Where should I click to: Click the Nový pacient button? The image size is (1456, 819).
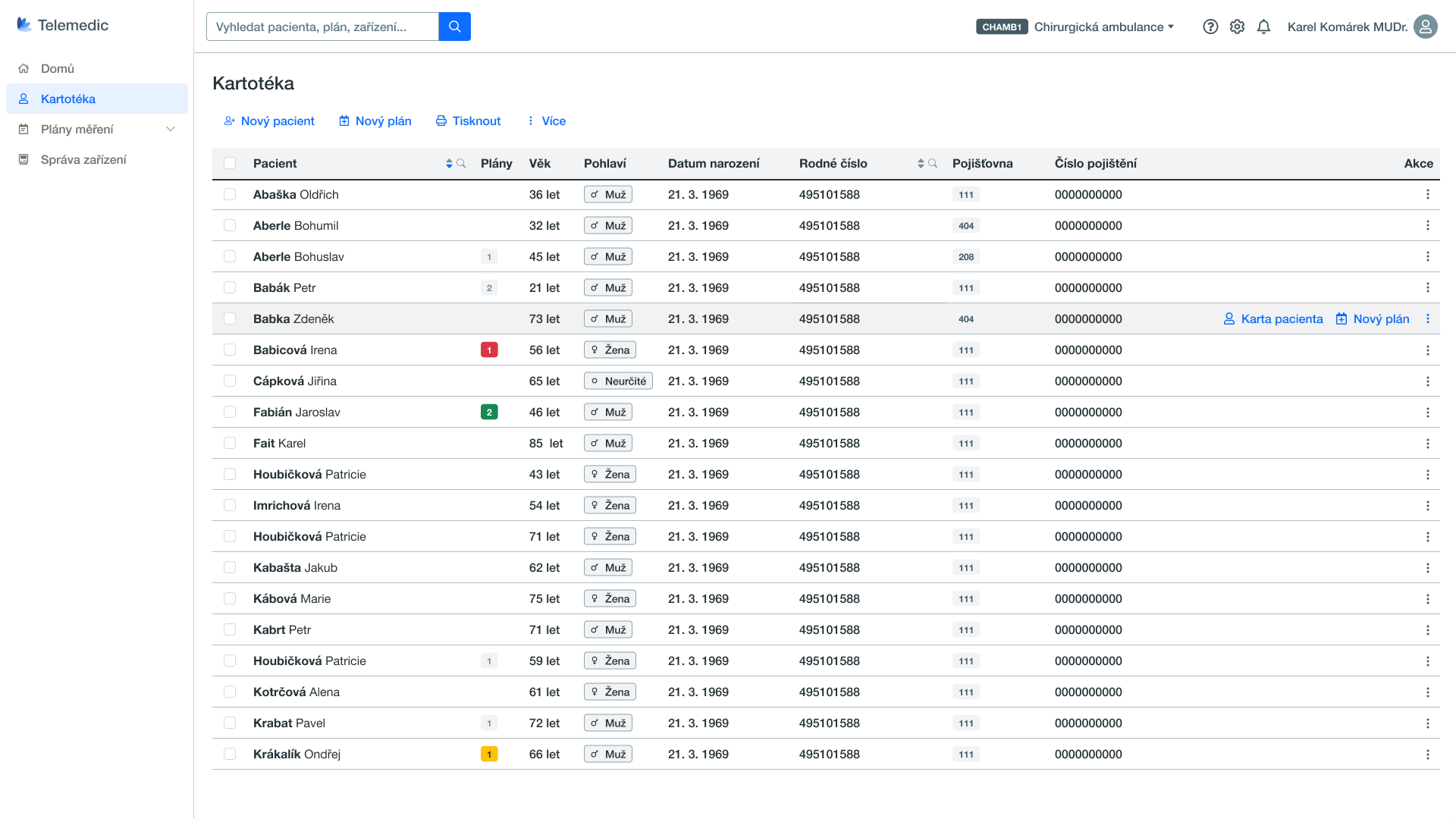pyautogui.click(x=269, y=121)
